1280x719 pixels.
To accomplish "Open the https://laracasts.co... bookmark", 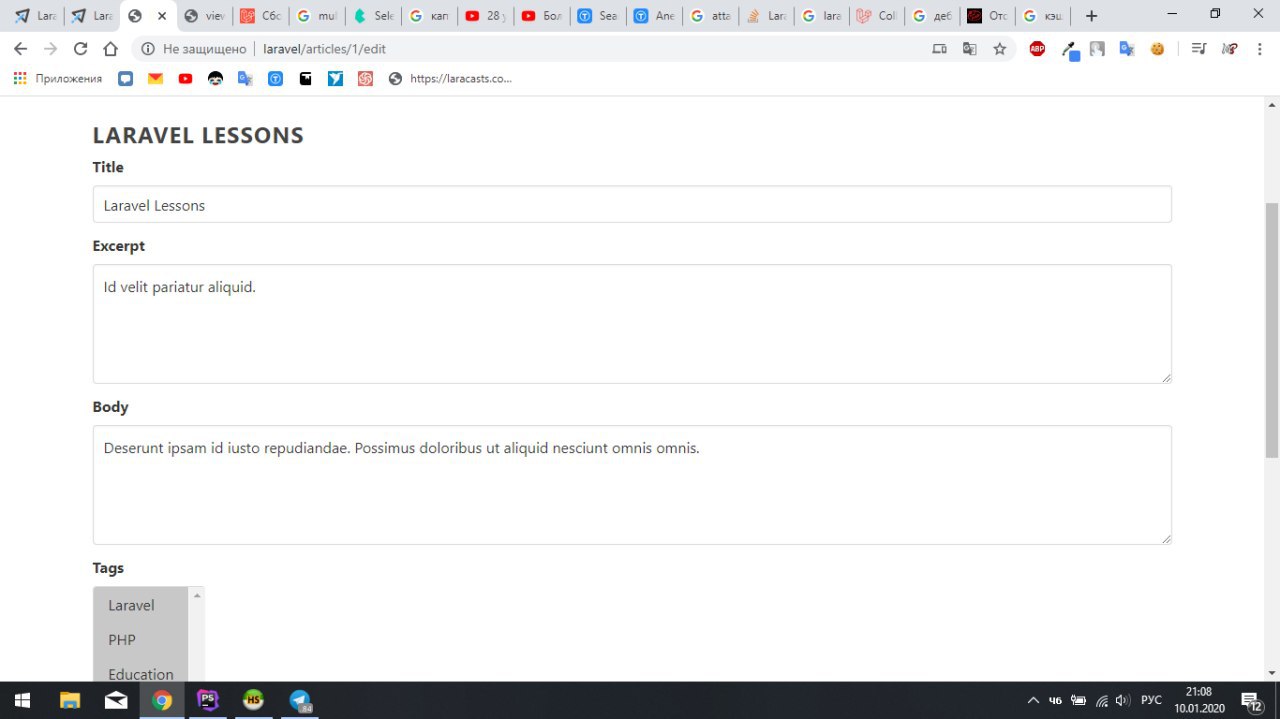I will (450, 79).
